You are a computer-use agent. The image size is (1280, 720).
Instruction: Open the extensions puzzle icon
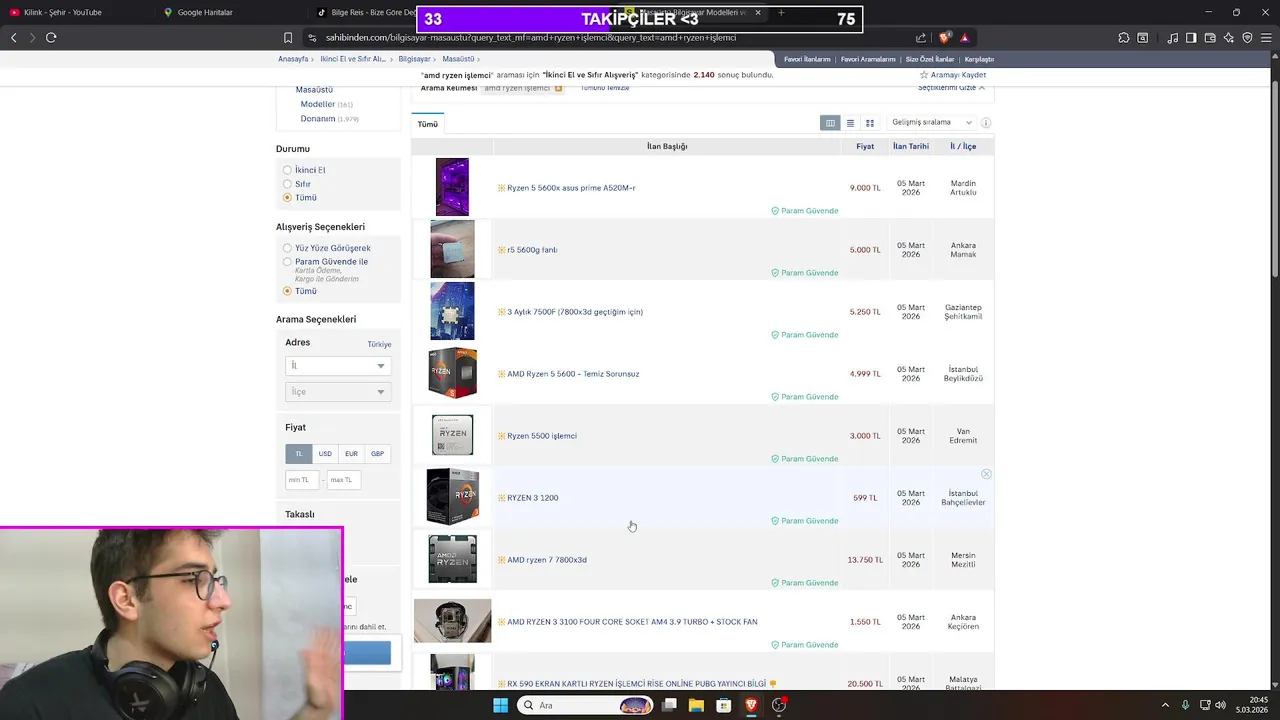point(1124,38)
